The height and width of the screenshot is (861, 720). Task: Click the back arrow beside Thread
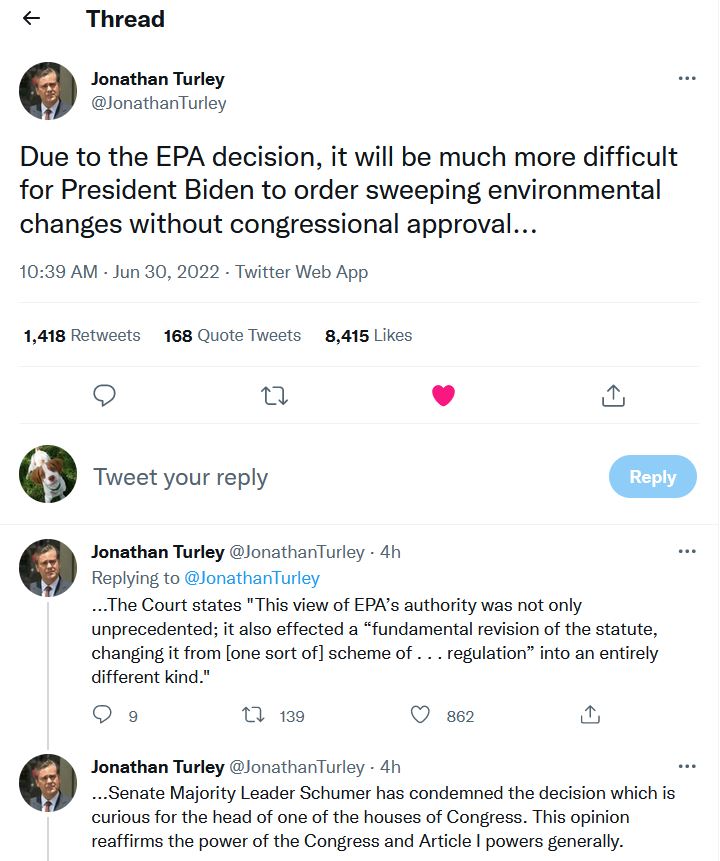point(31,19)
